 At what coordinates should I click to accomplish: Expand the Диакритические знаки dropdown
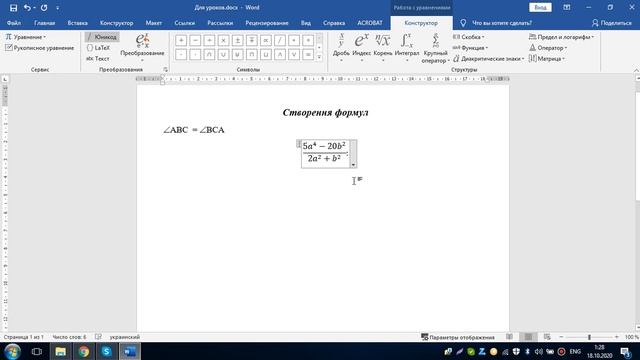[x=489, y=59]
